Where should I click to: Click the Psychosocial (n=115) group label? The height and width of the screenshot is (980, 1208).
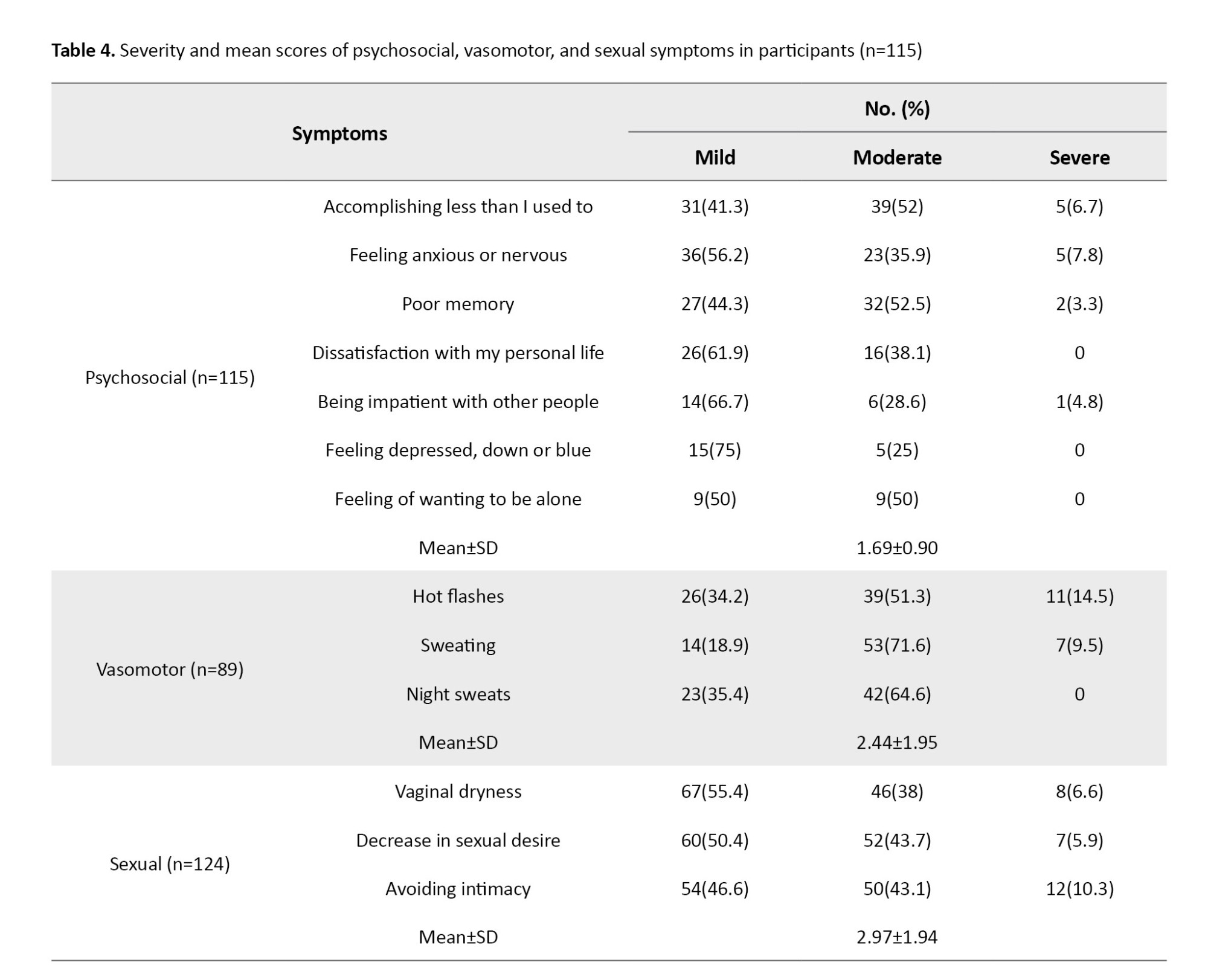(x=170, y=377)
